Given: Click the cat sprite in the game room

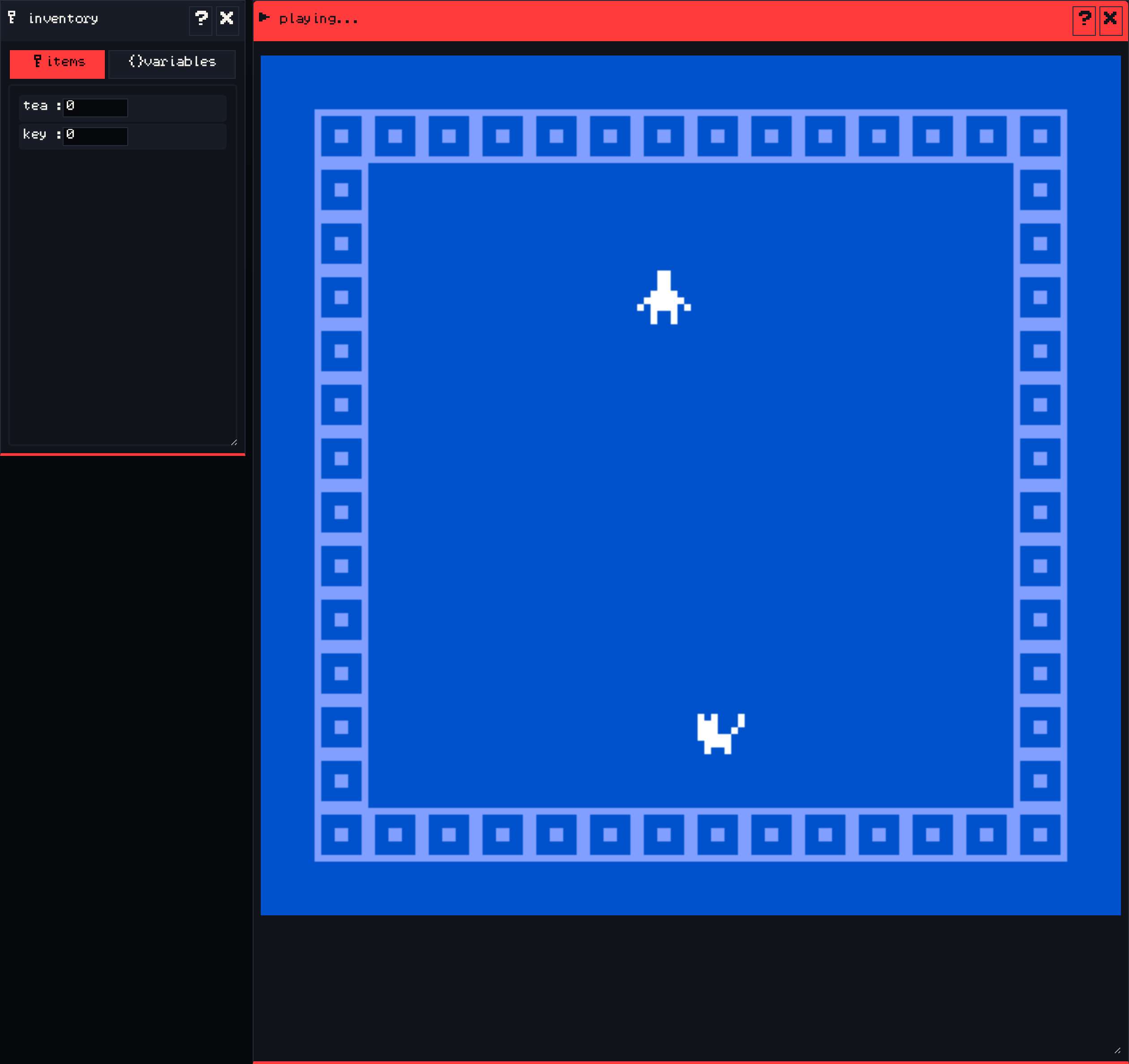Looking at the screenshot, I should 721,734.
